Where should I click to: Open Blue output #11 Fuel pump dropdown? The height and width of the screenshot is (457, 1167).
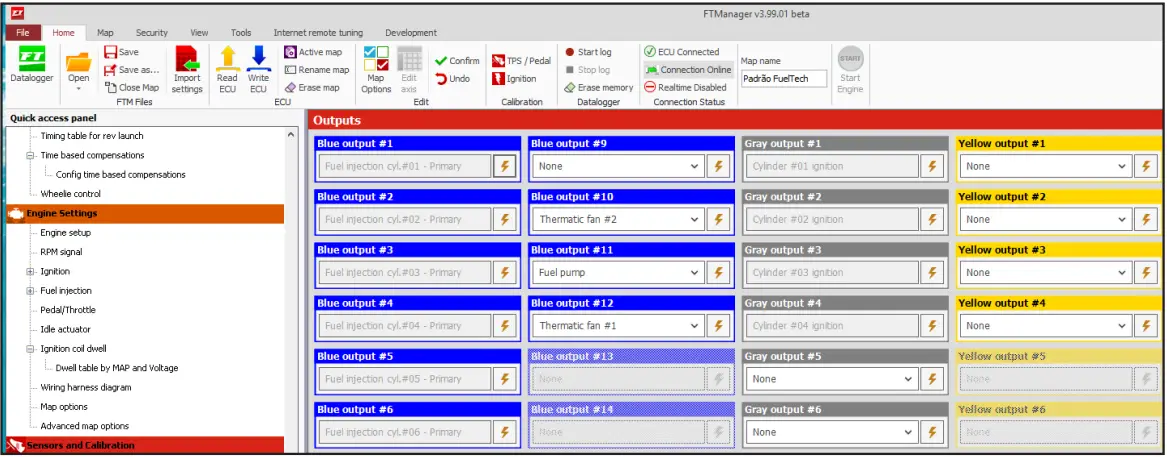pyautogui.click(x=618, y=272)
